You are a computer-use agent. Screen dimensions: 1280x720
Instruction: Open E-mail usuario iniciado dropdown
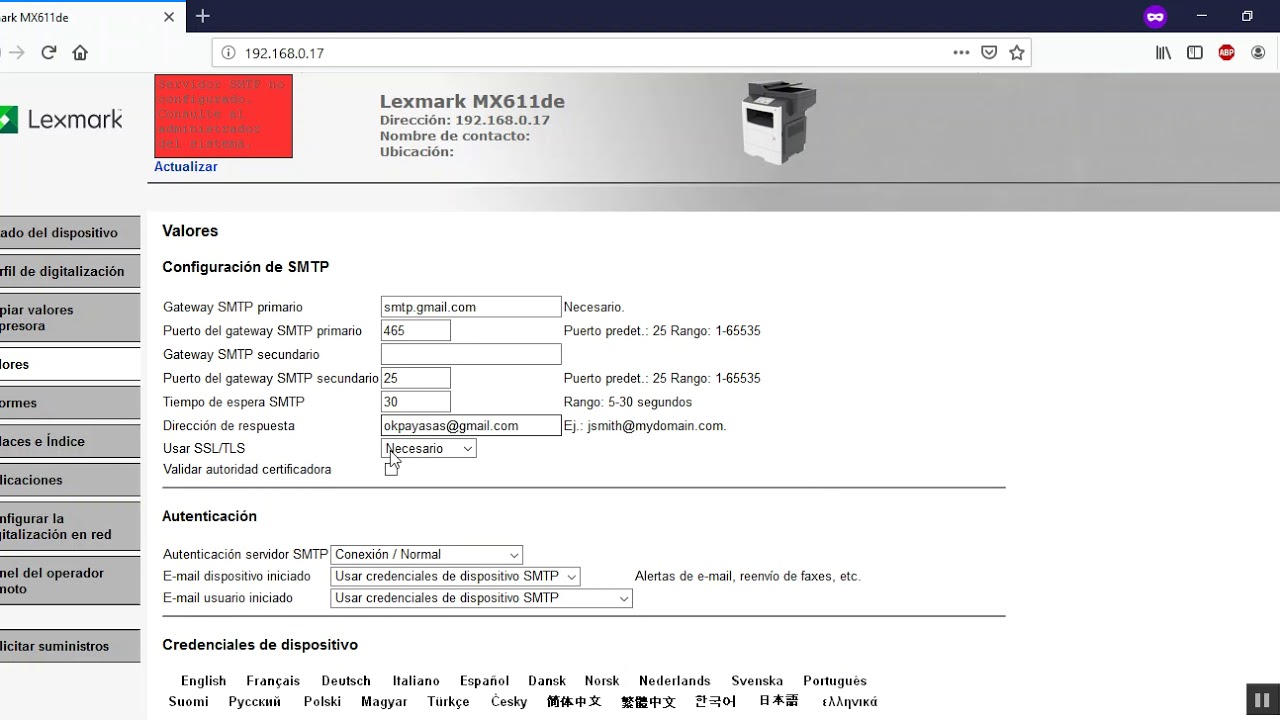tap(482, 598)
